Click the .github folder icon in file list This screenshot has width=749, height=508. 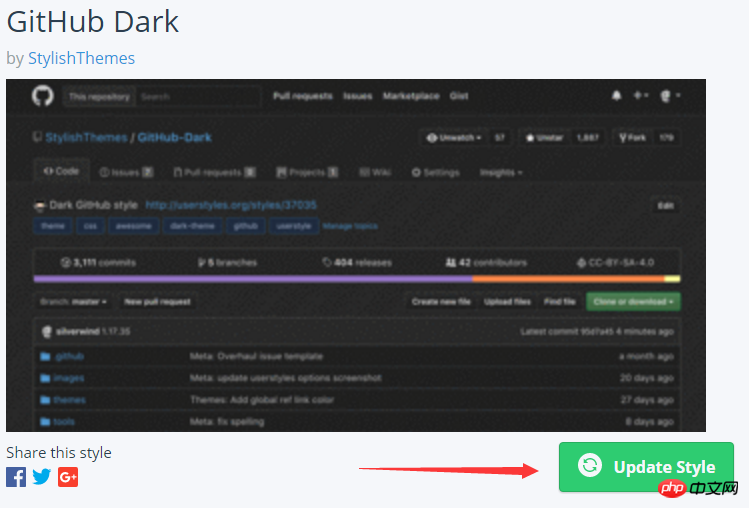click(x=45, y=356)
